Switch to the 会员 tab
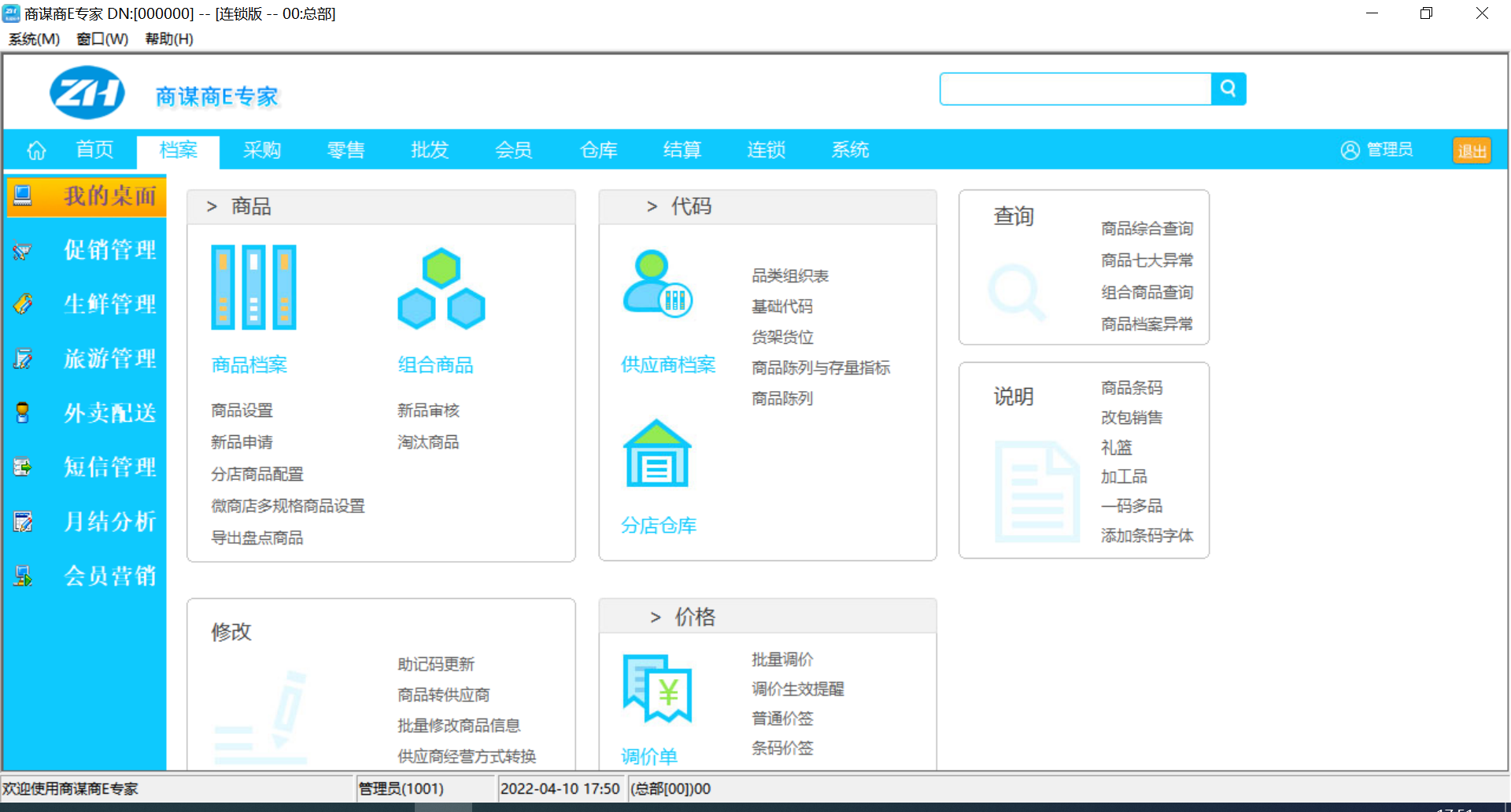The image size is (1511, 812). 514,150
